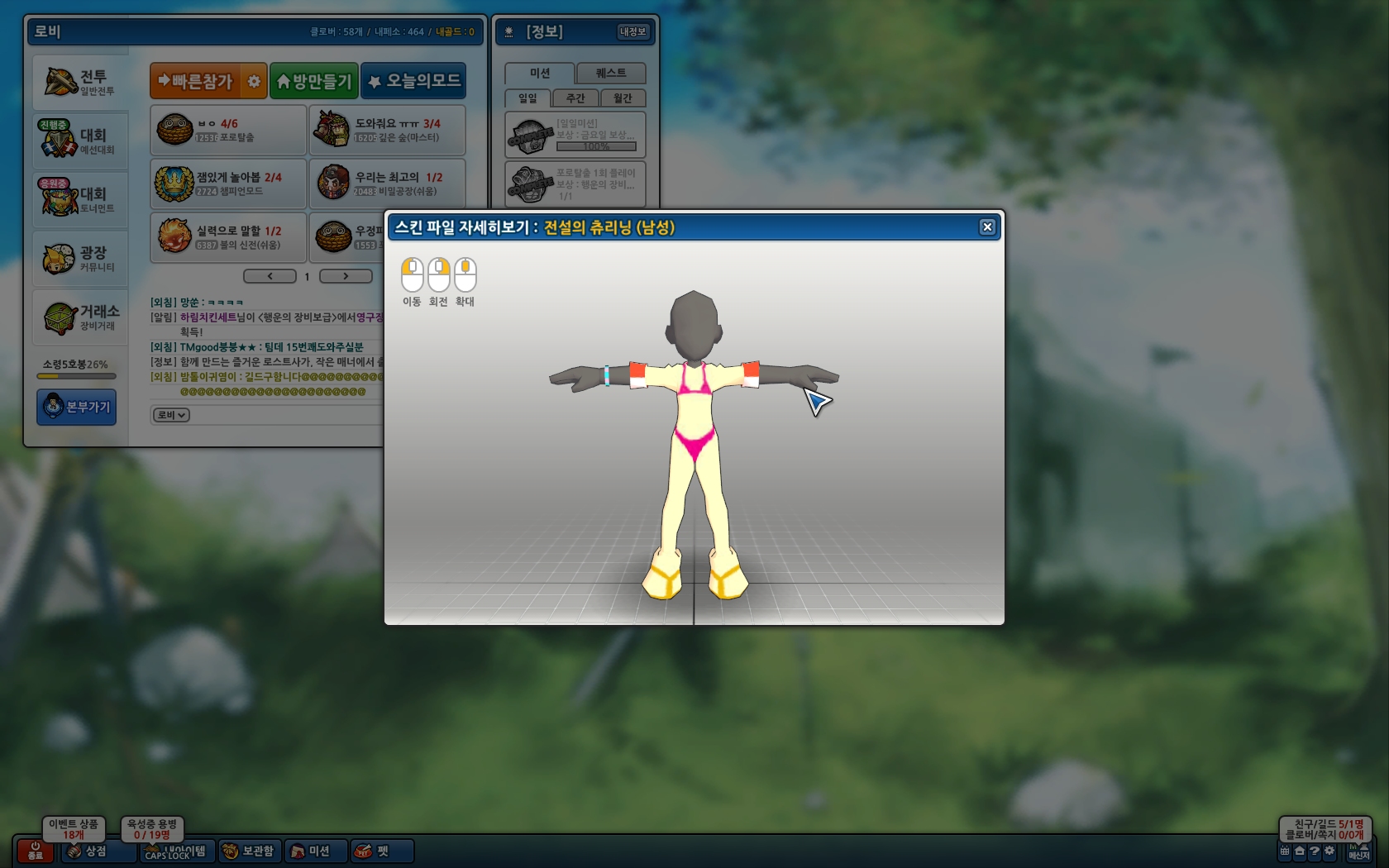
Task: Open the 미션 button in bottom bar
Action: (x=315, y=851)
